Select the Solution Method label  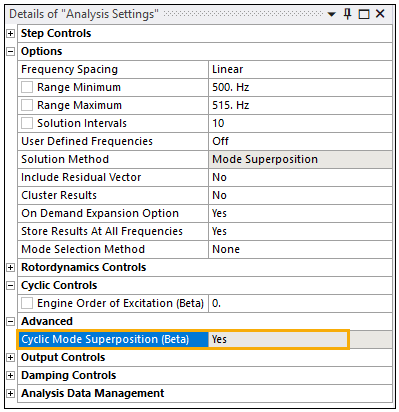coord(65,159)
